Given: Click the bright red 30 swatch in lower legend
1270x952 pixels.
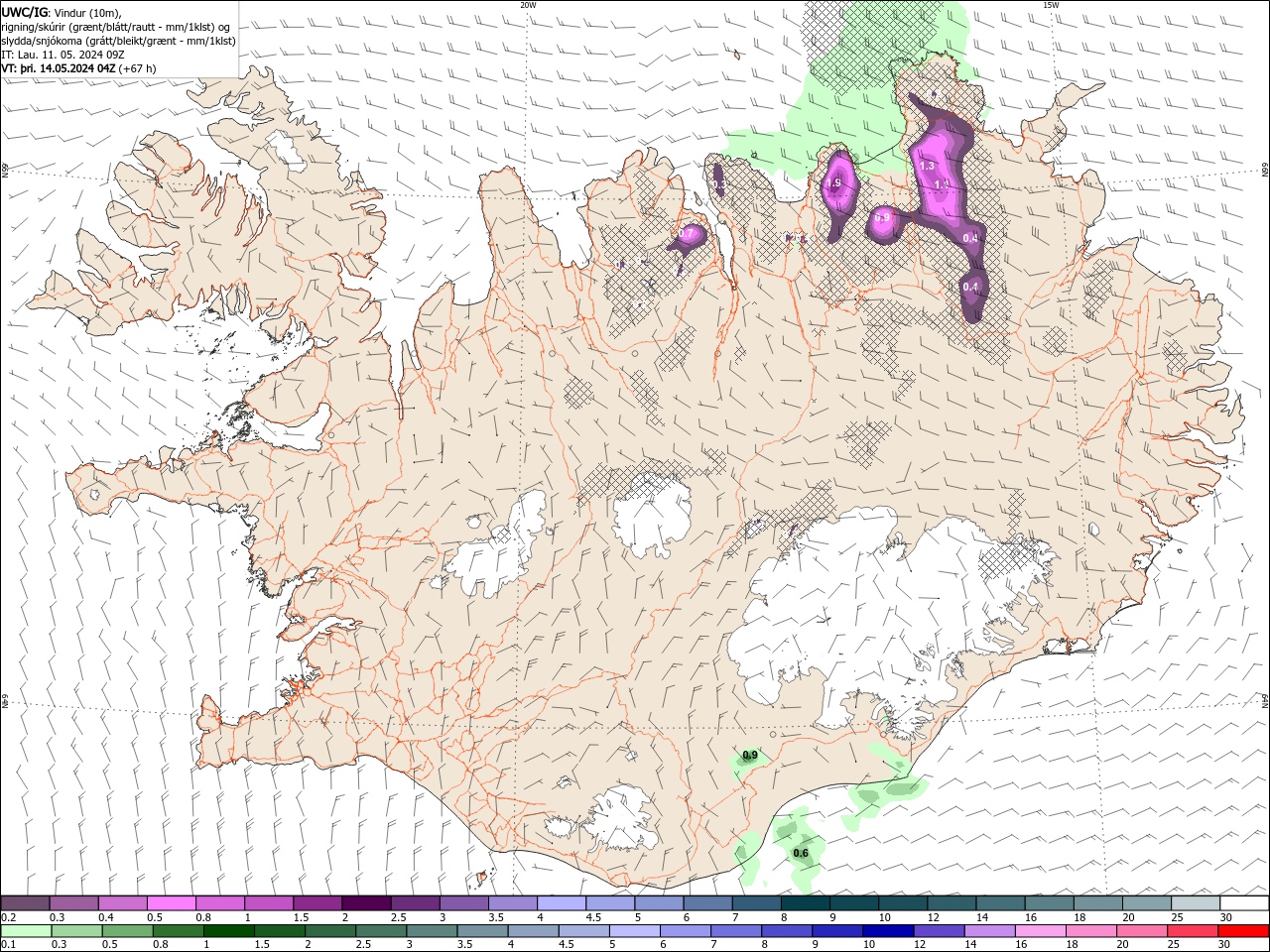Looking at the screenshot, I should tap(1243, 931).
